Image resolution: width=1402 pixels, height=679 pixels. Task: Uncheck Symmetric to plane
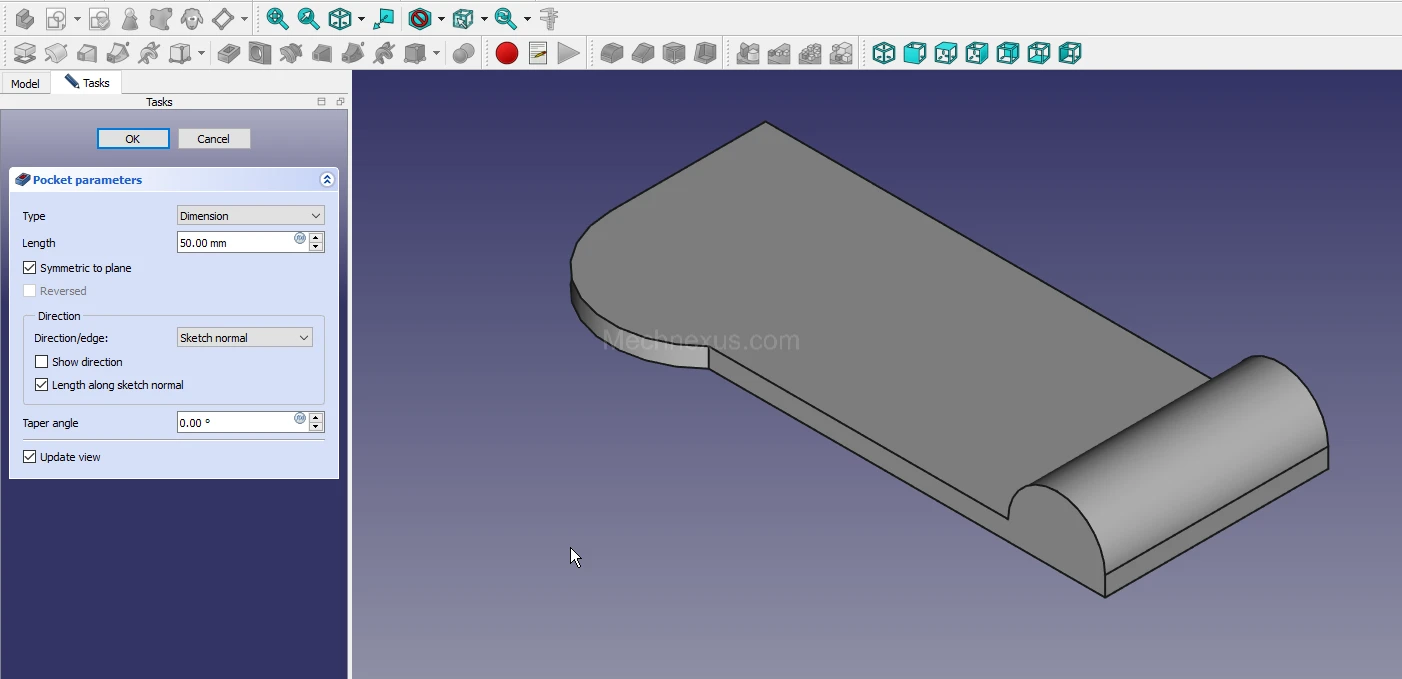[x=30, y=268]
